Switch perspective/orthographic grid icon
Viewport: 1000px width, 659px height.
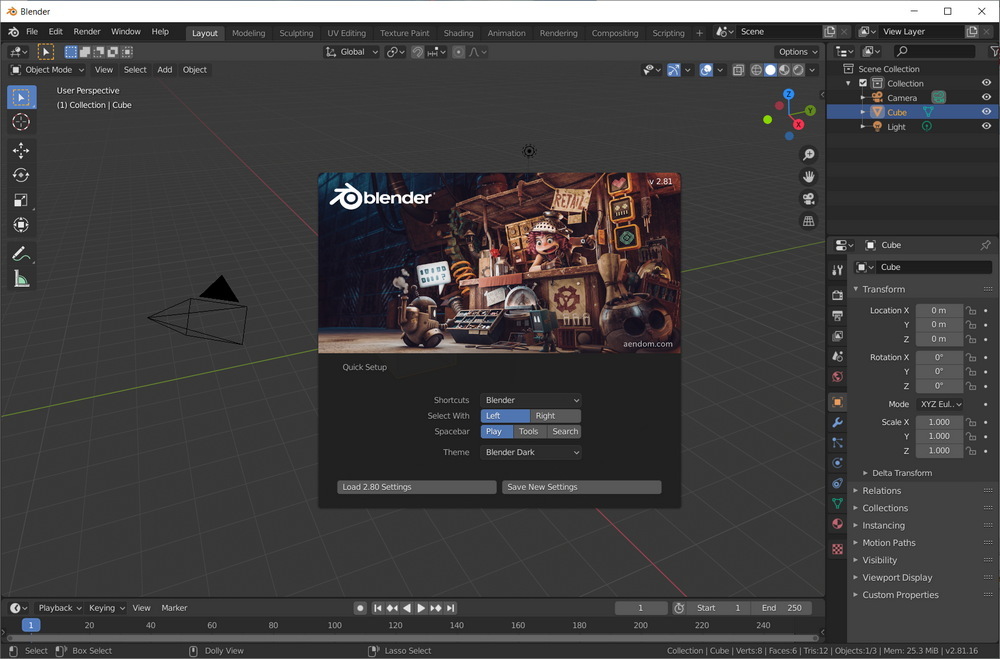pos(809,221)
